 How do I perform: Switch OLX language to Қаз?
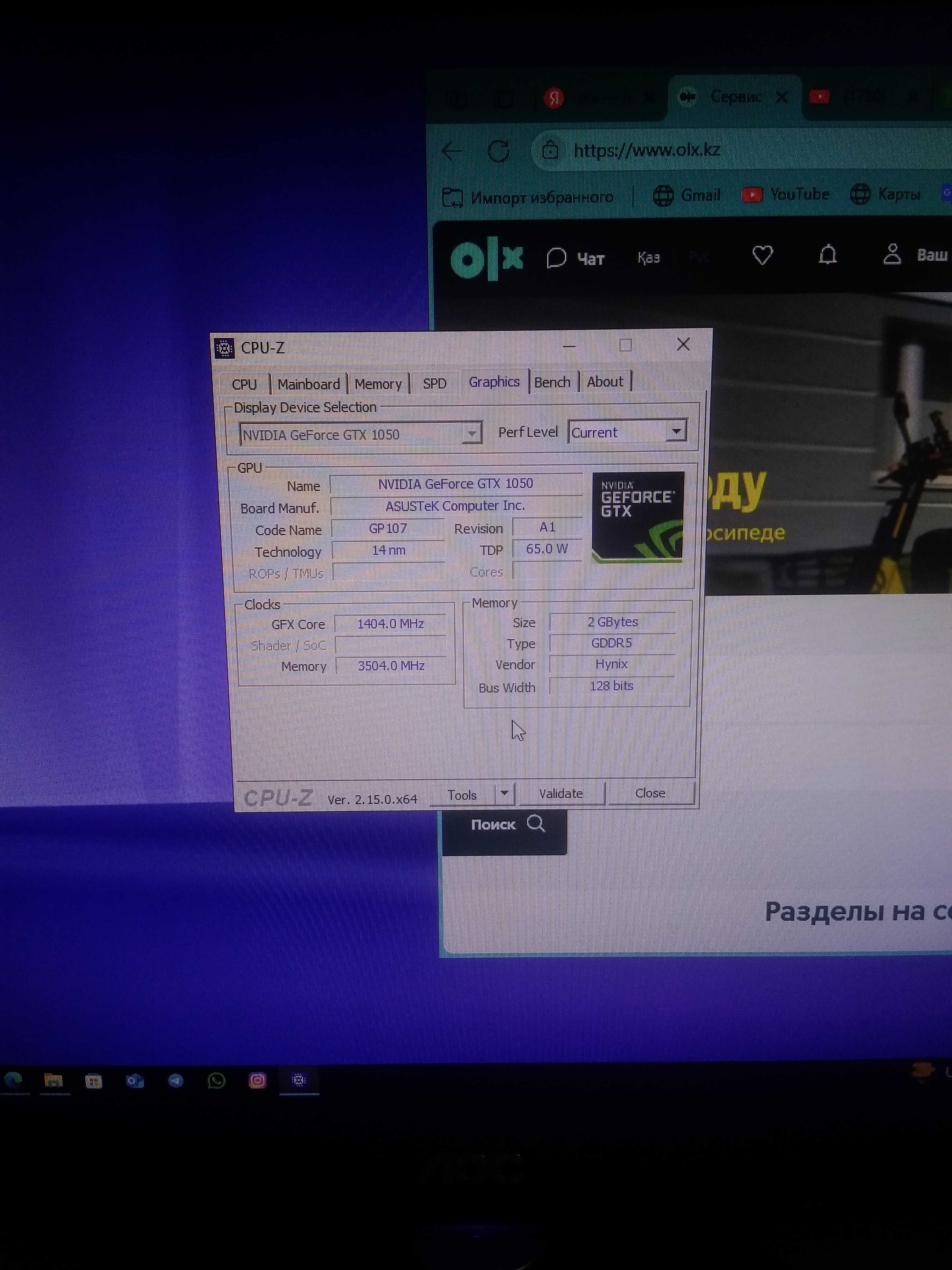point(648,257)
